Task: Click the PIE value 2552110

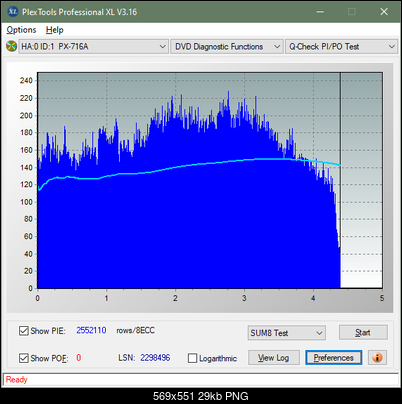Action: click(91, 330)
